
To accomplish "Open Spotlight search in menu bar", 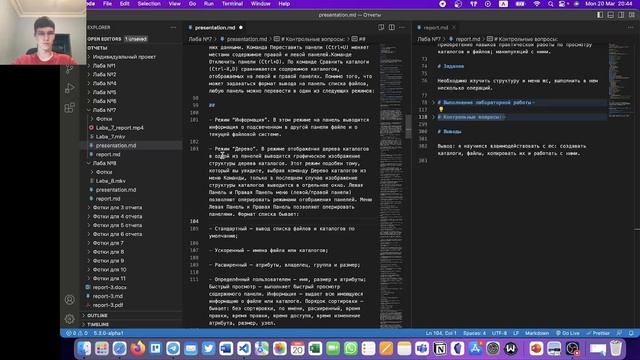I will [x=551, y=4].
